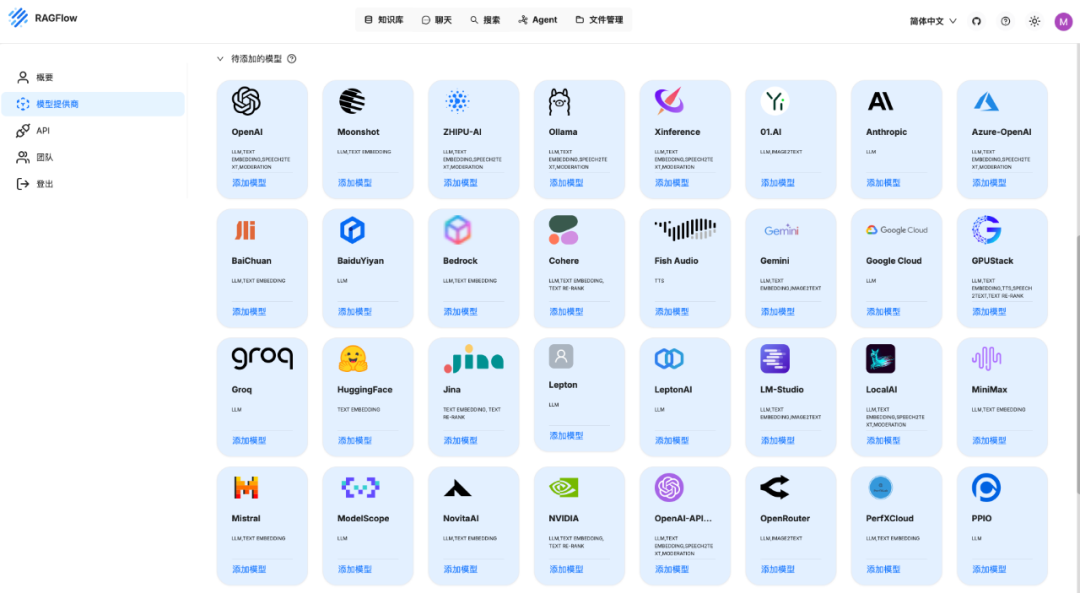Click the user avatar M
This screenshot has width=1080, height=593.
[x=1063, y=21]
